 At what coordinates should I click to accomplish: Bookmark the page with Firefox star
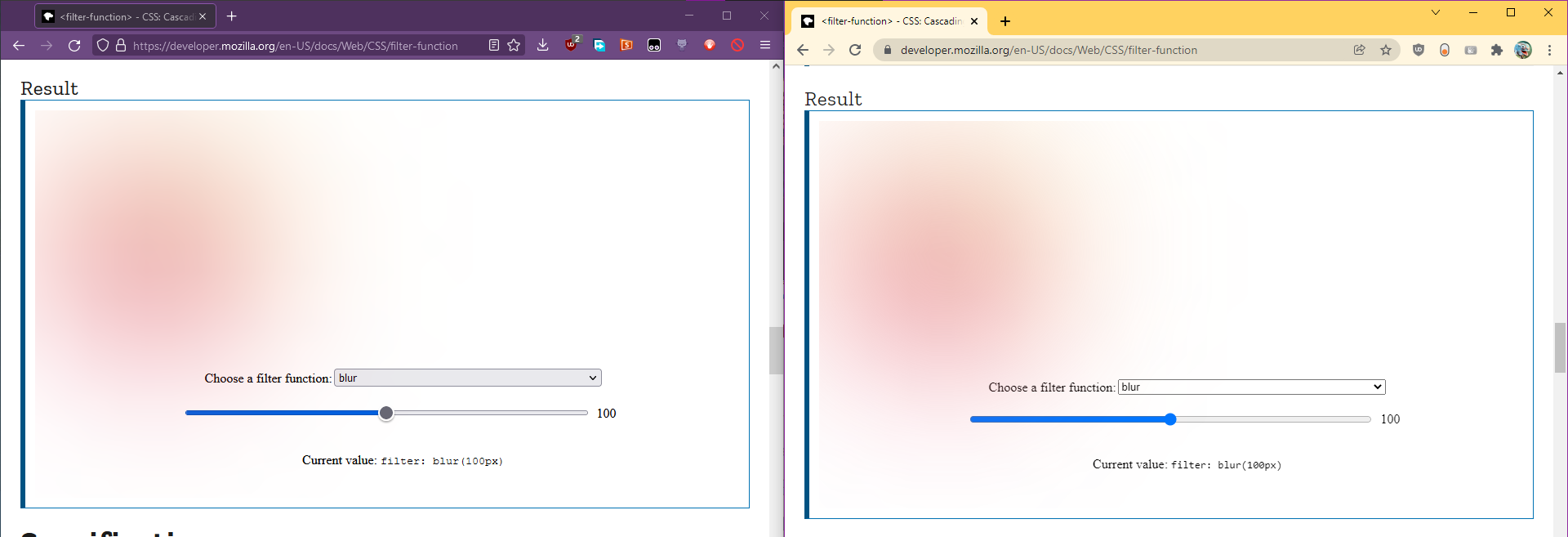514,46
